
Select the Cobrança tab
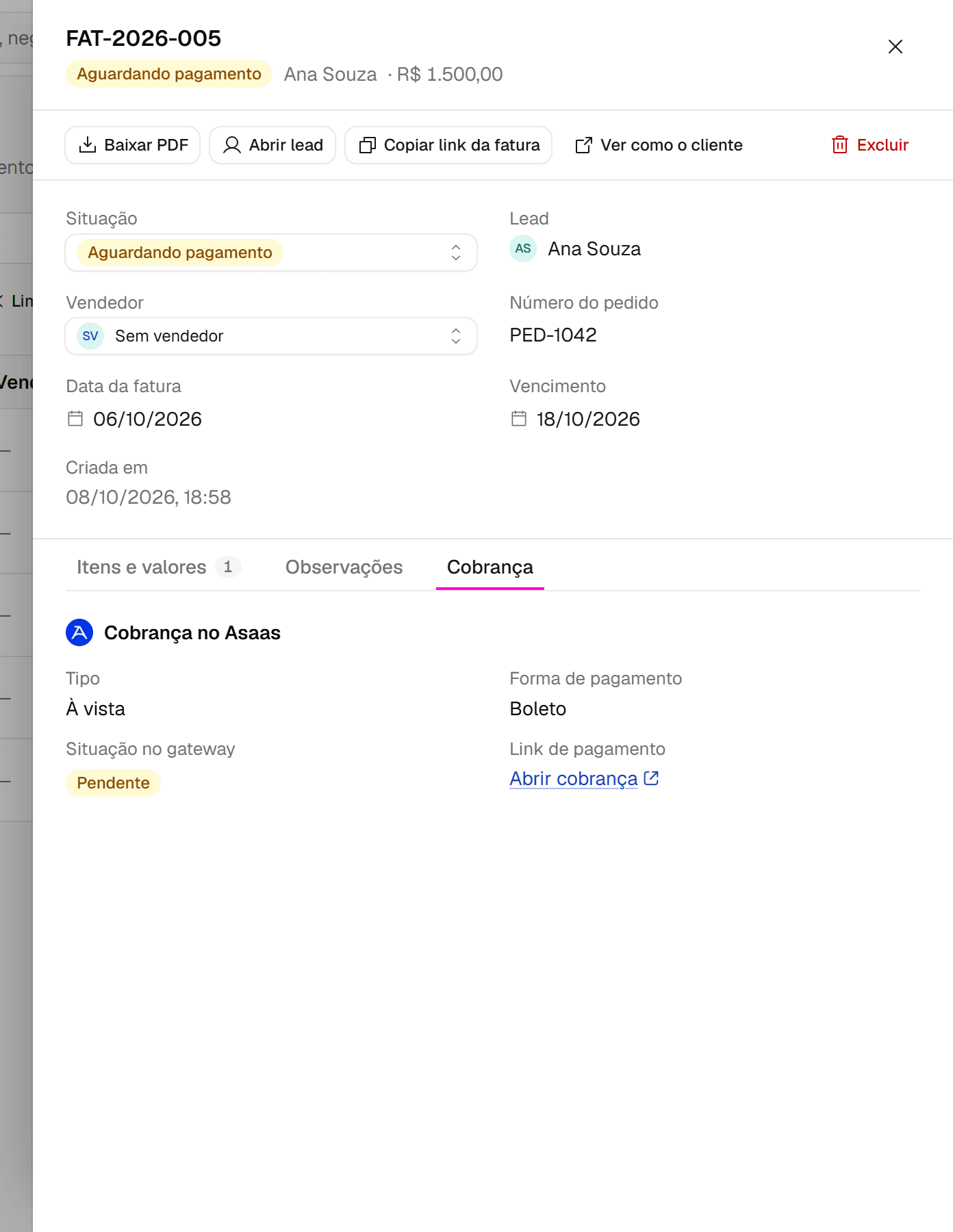[490, 567]
